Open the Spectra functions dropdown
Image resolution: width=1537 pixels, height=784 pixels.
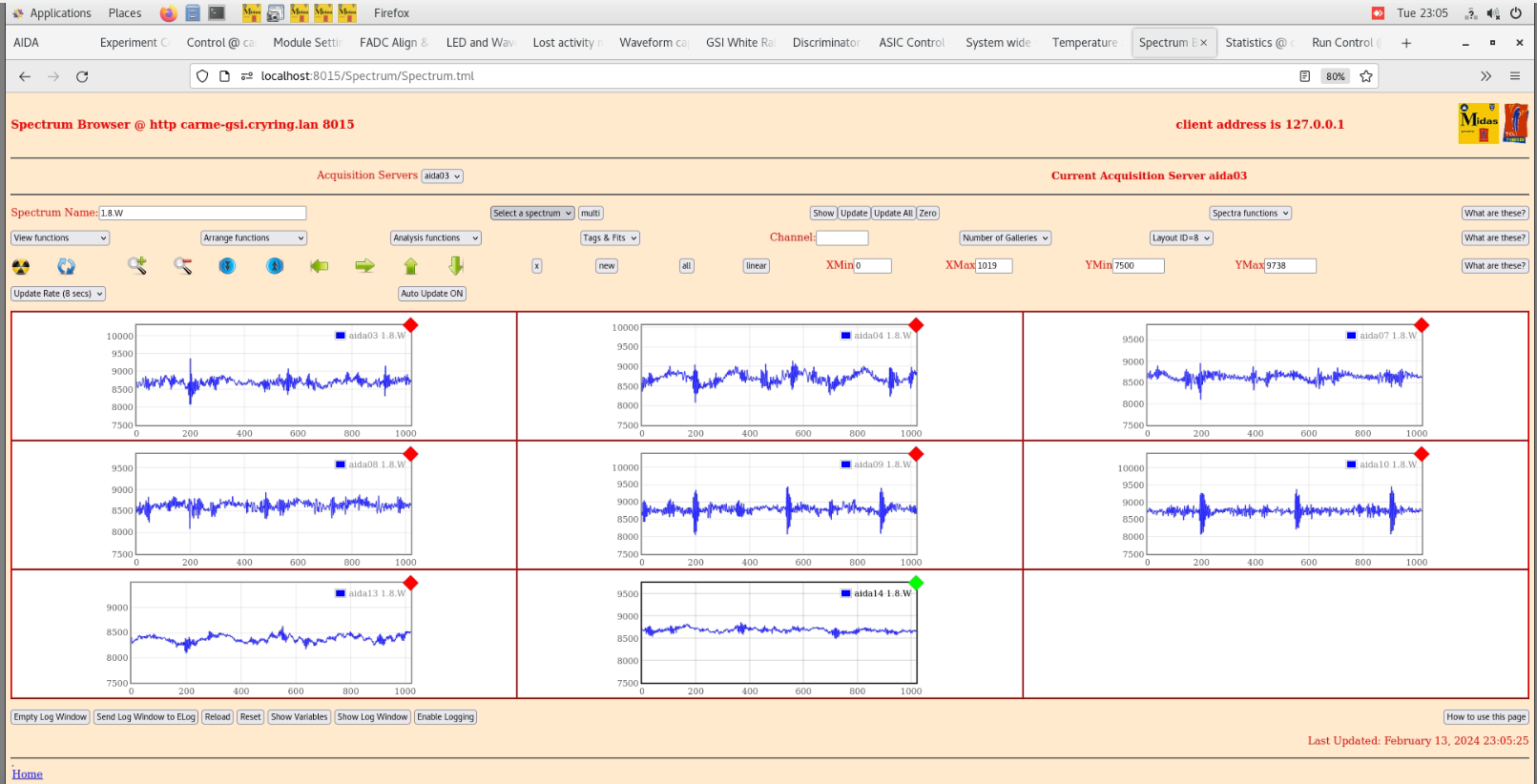click(1251, 214)
